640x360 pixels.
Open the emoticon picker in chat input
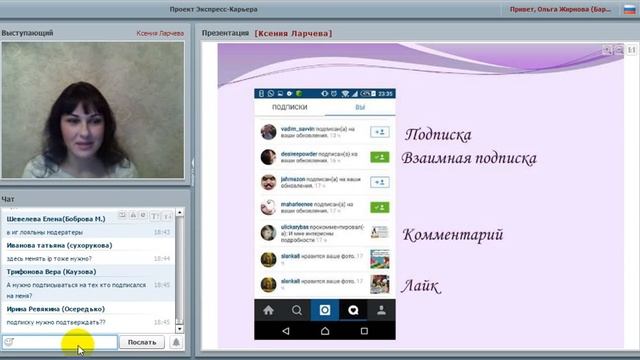pyautogui.click(x=9, y=342)
